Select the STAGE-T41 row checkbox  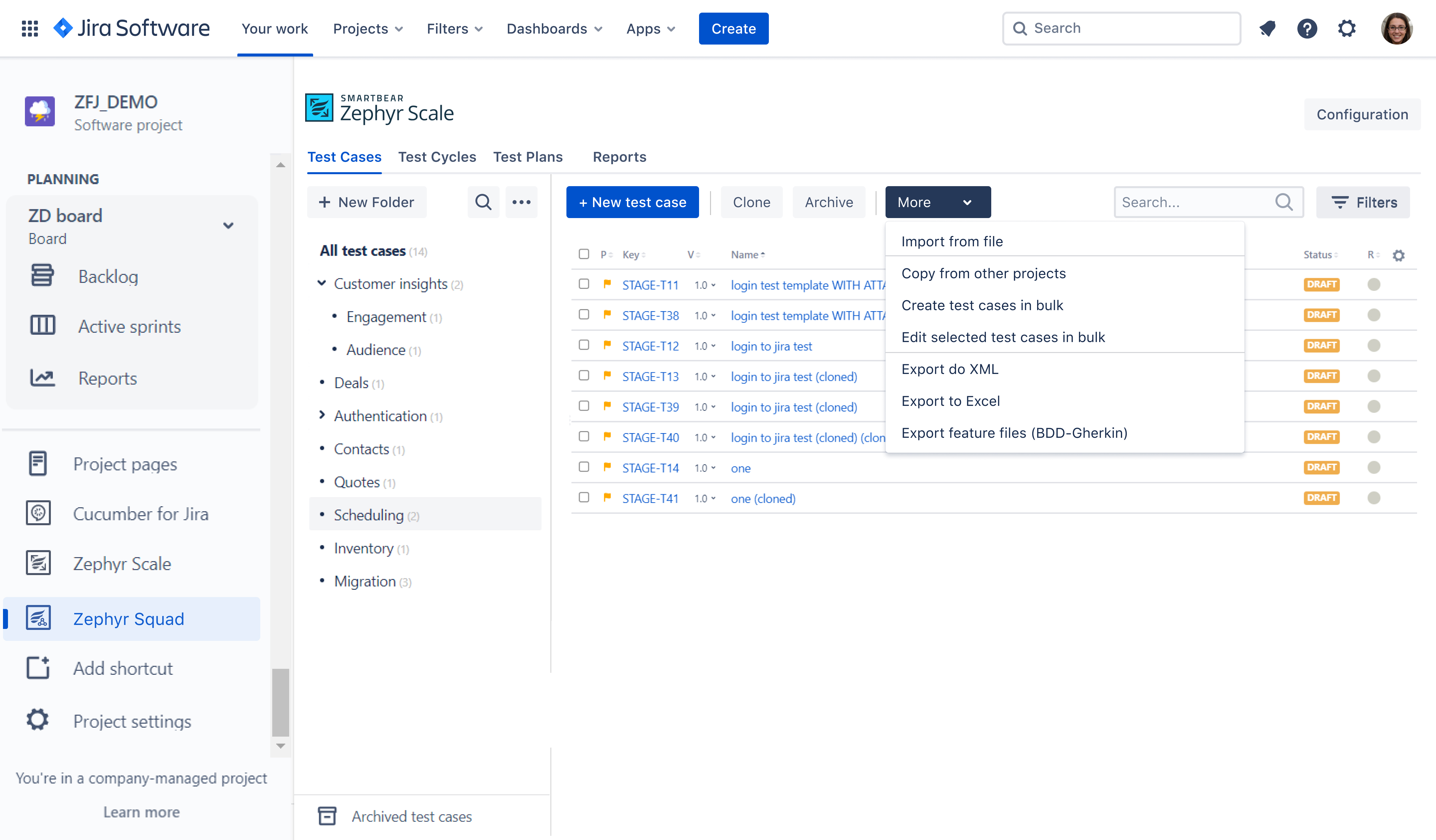click(x=583, y=498)
